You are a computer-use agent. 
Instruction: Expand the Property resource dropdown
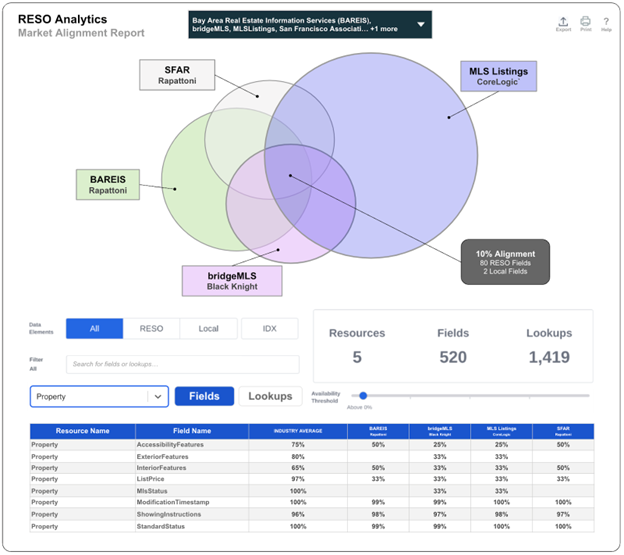99,398
